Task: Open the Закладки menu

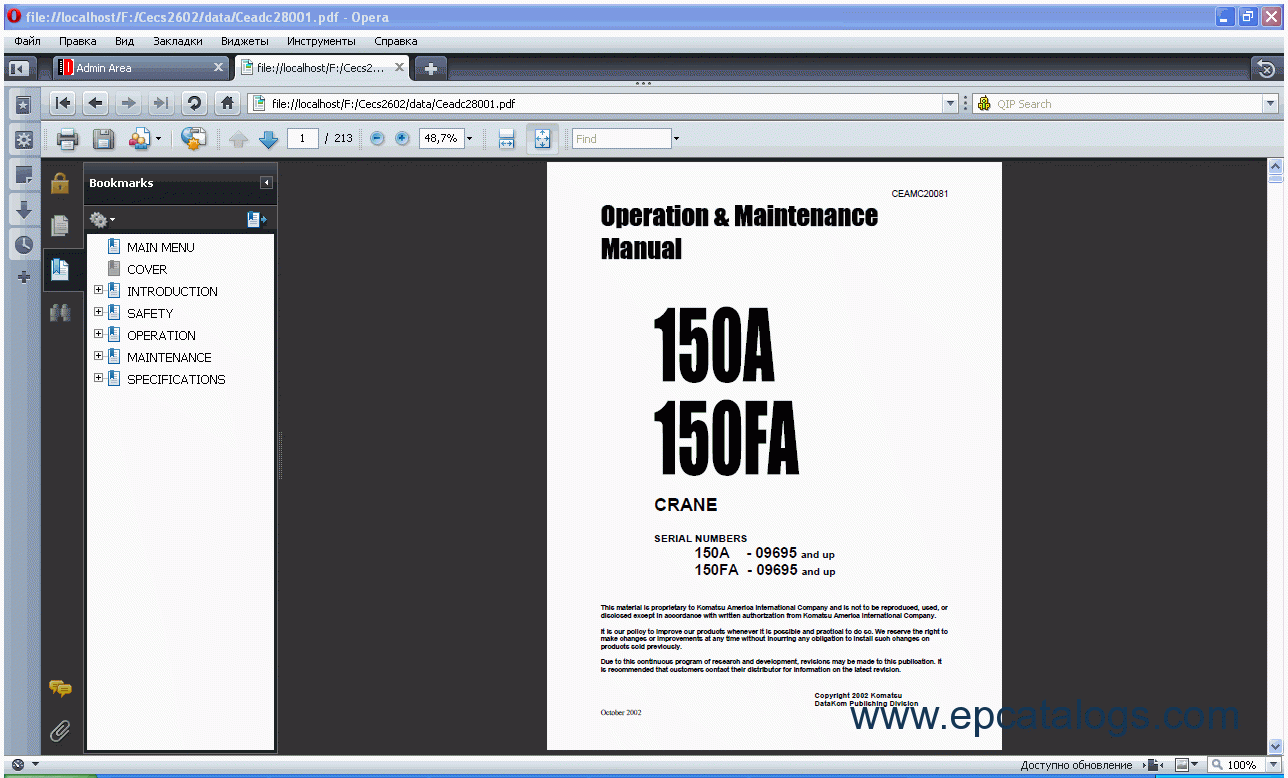Action: 178,41
